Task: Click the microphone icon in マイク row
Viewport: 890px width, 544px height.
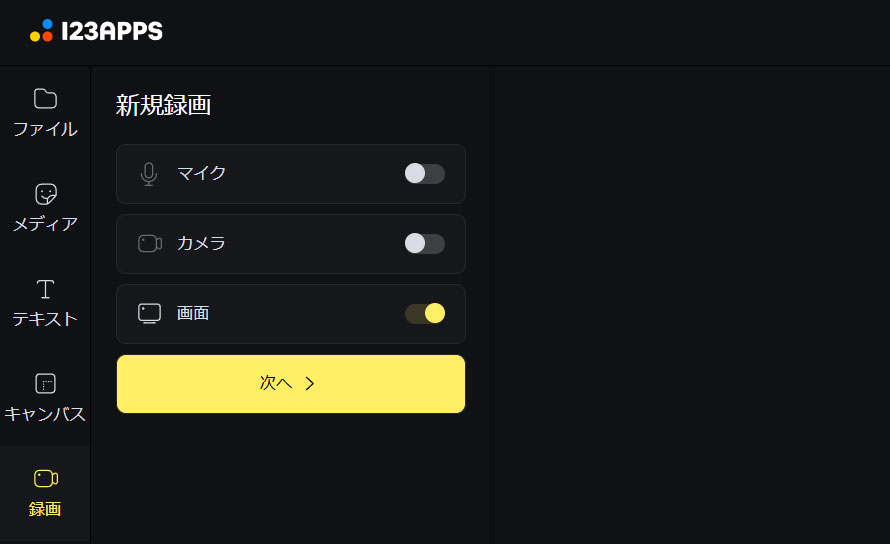Action: click(149, 174)
